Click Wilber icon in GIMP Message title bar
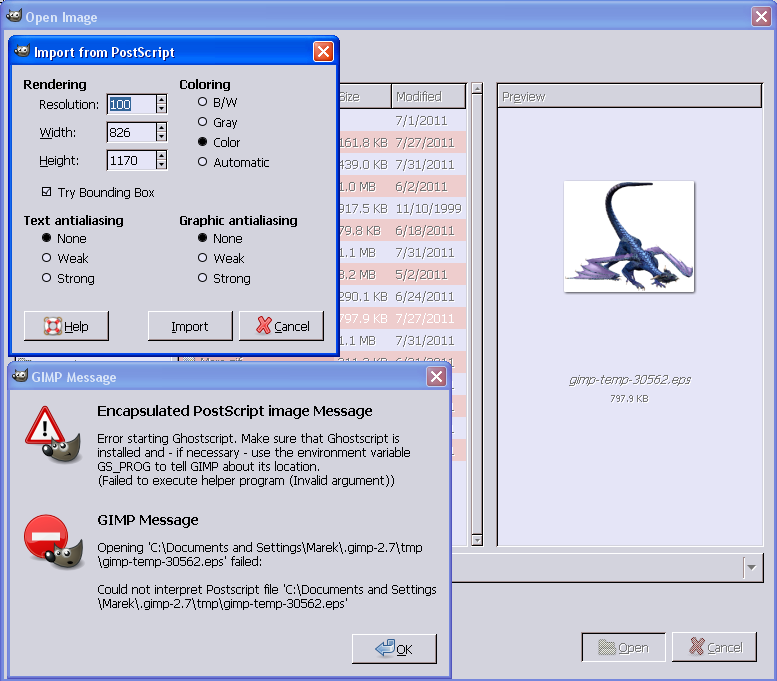 coord(20,376)
